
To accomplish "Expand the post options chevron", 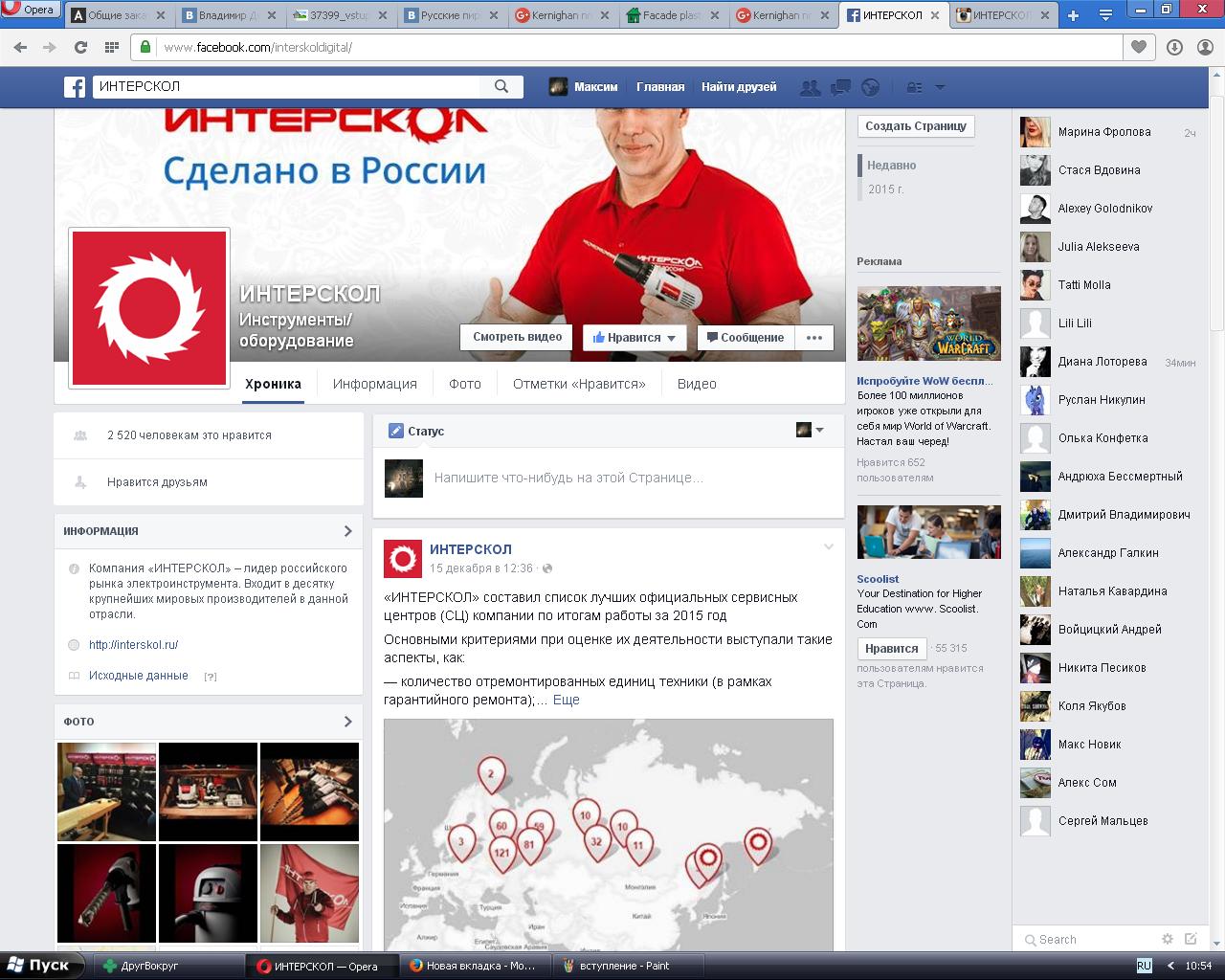I will coord(829,547).
